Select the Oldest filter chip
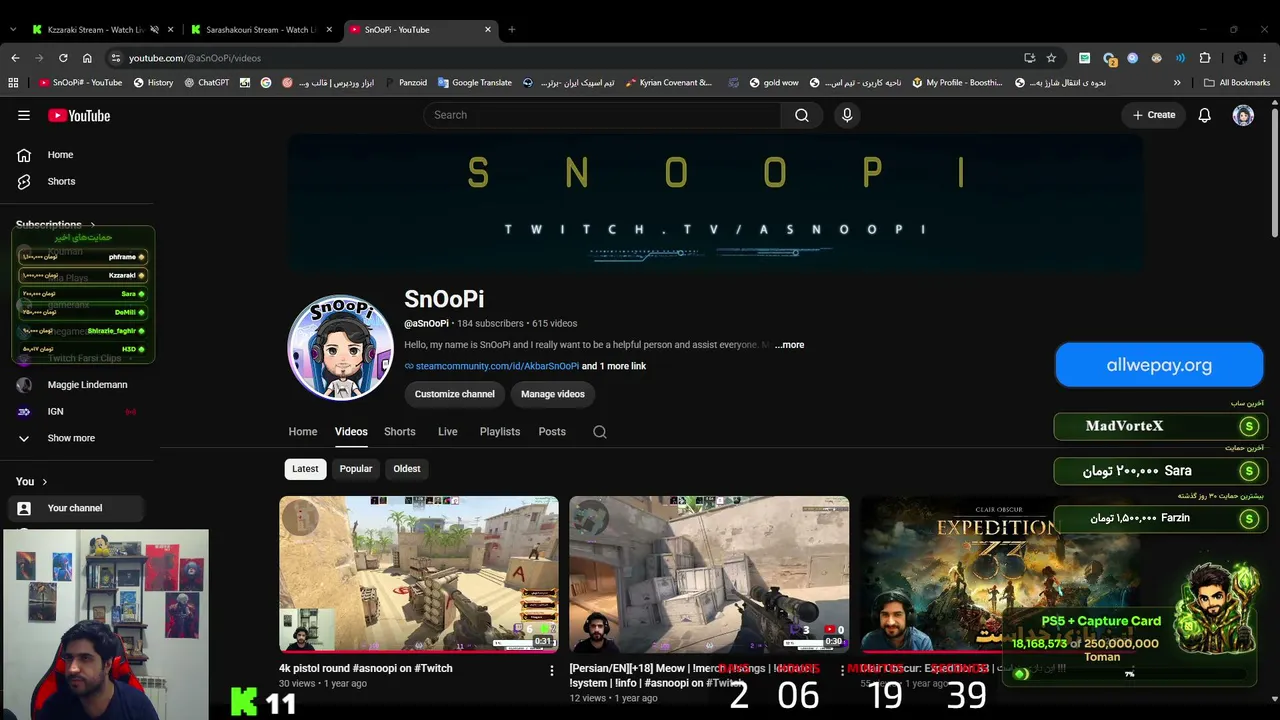 (x=407, y=469)
